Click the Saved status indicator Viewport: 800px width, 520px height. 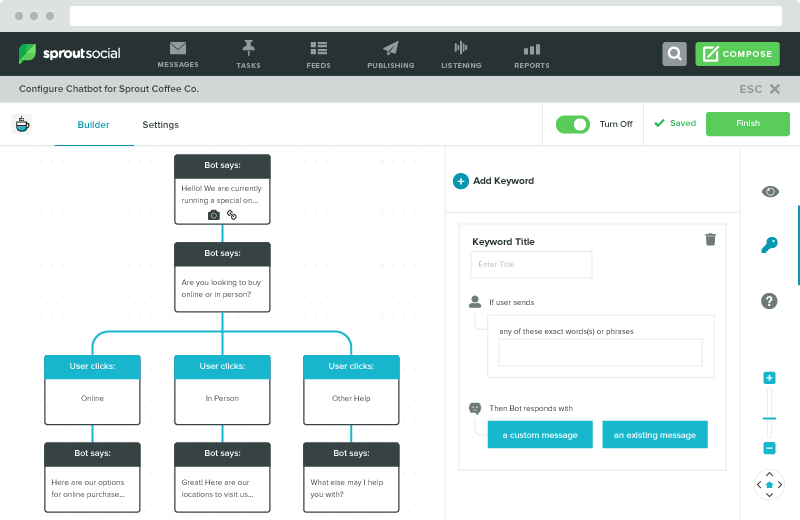[675, 123]
